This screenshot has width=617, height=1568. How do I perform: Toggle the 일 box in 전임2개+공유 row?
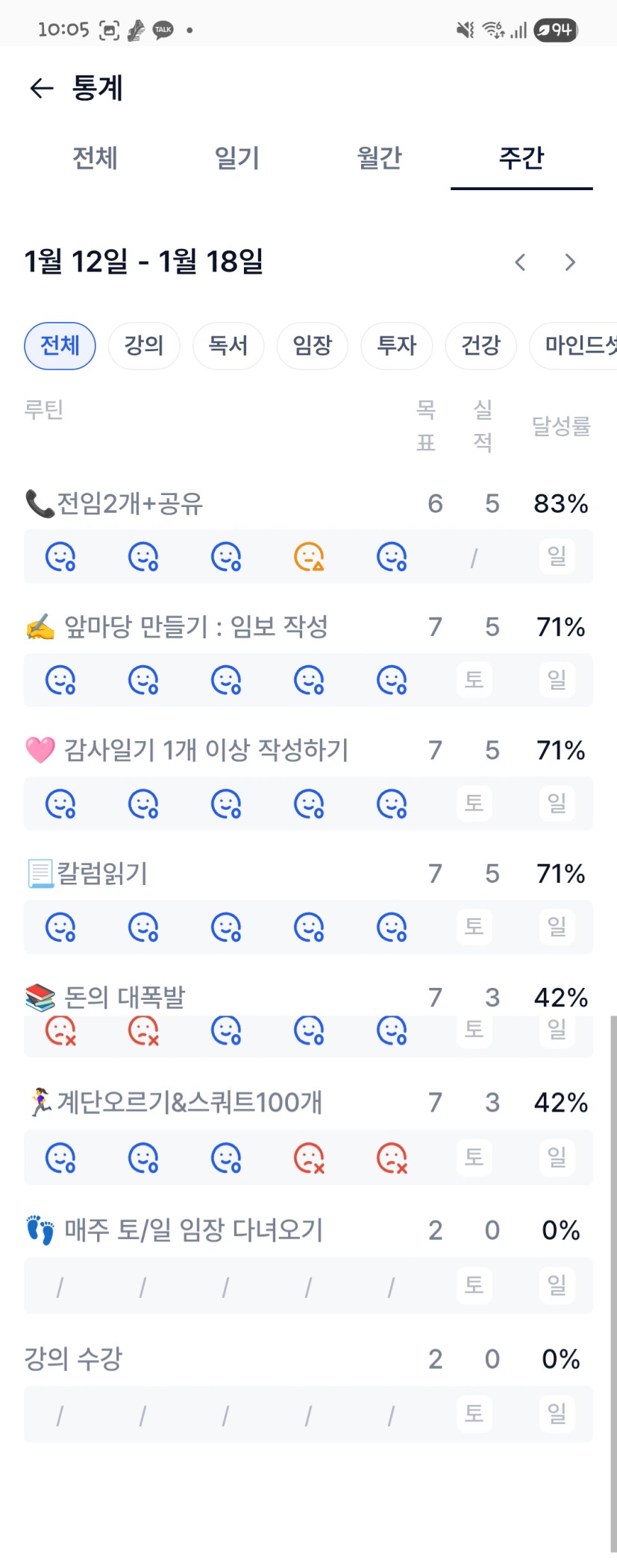pos(557,556)
